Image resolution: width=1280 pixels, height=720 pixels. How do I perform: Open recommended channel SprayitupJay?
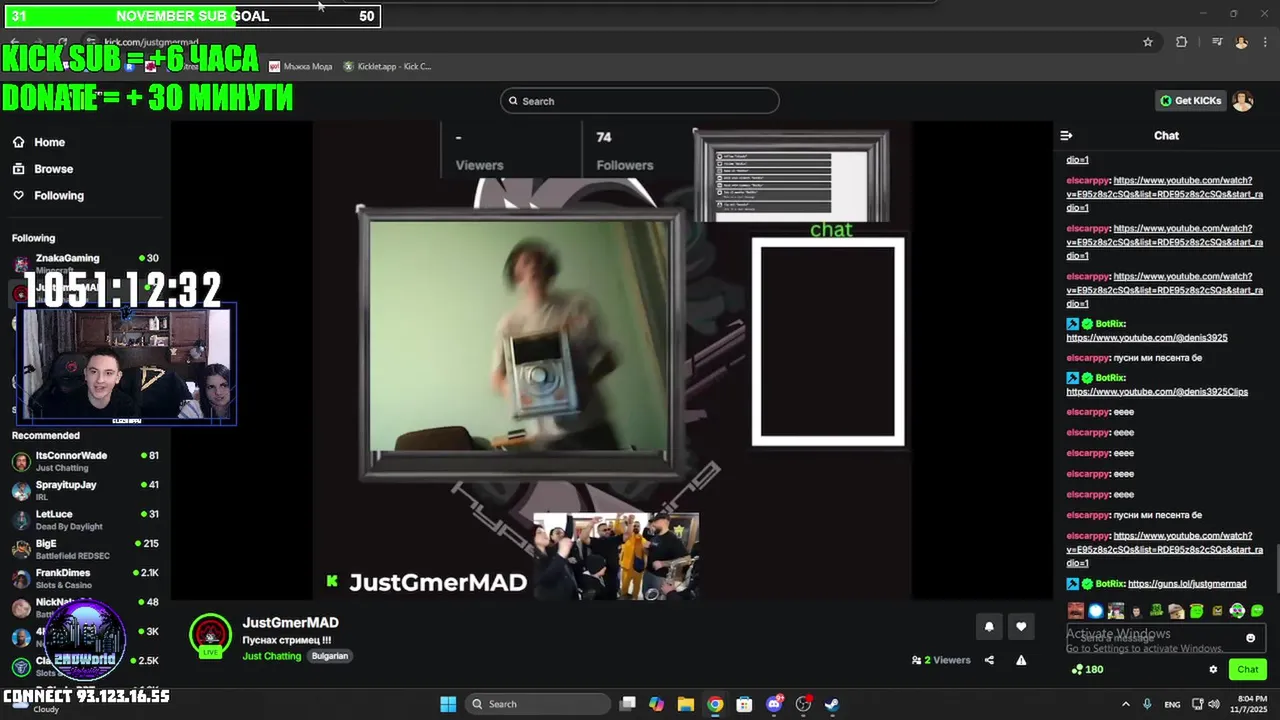(x=85, y=490)
